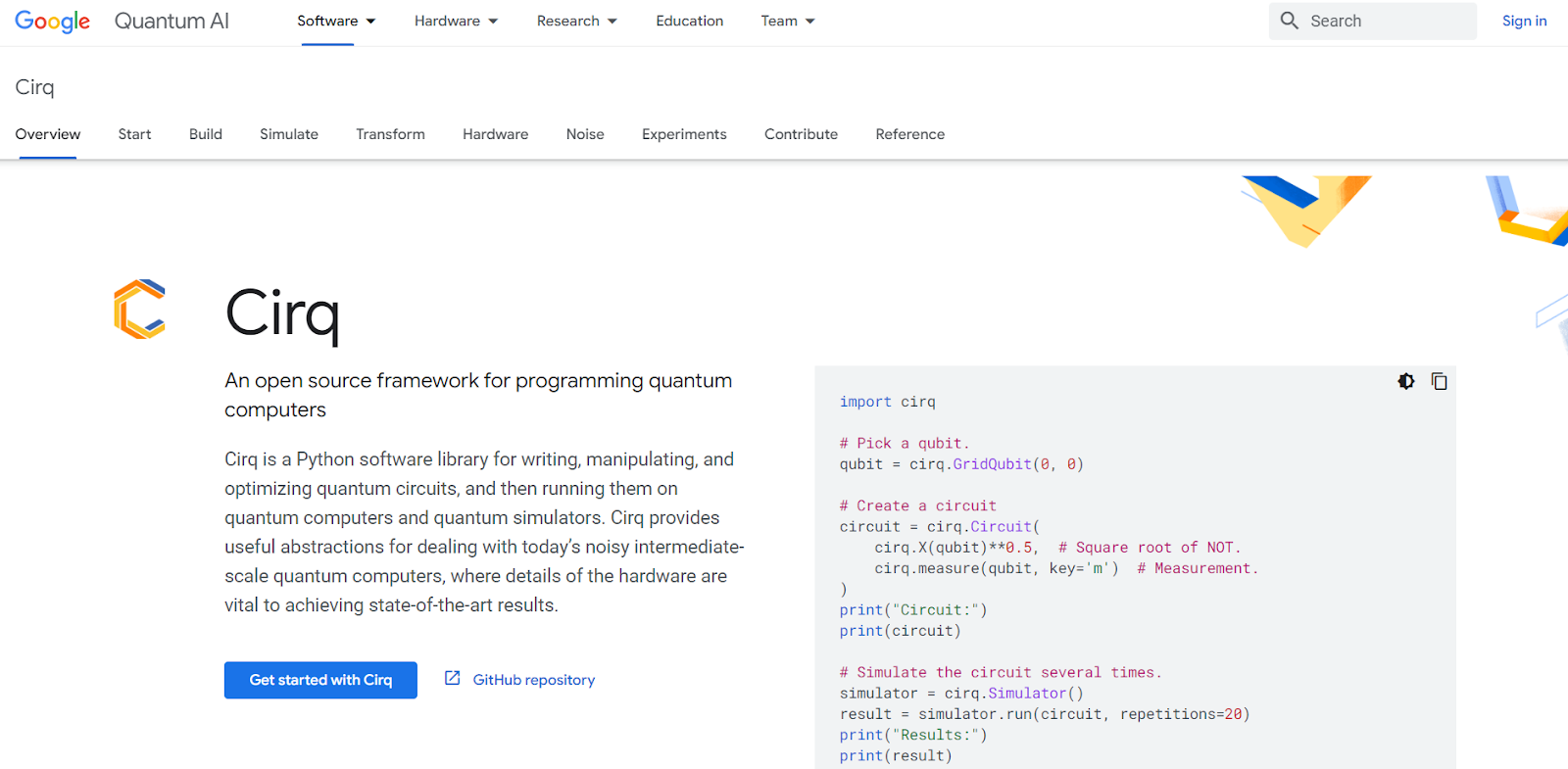Viewport: 1568px width, 769px height.
Task: Click the 'cirq.Simulator' code reference
Action: tap(1005, 693)
